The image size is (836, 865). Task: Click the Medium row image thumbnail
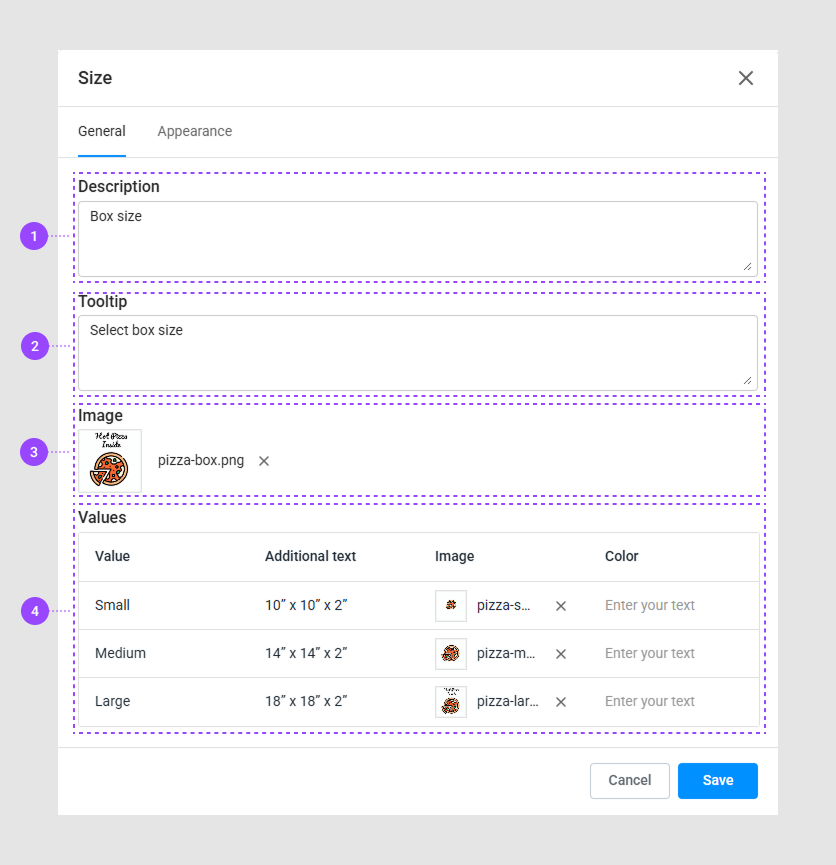[x=451, y=654]
